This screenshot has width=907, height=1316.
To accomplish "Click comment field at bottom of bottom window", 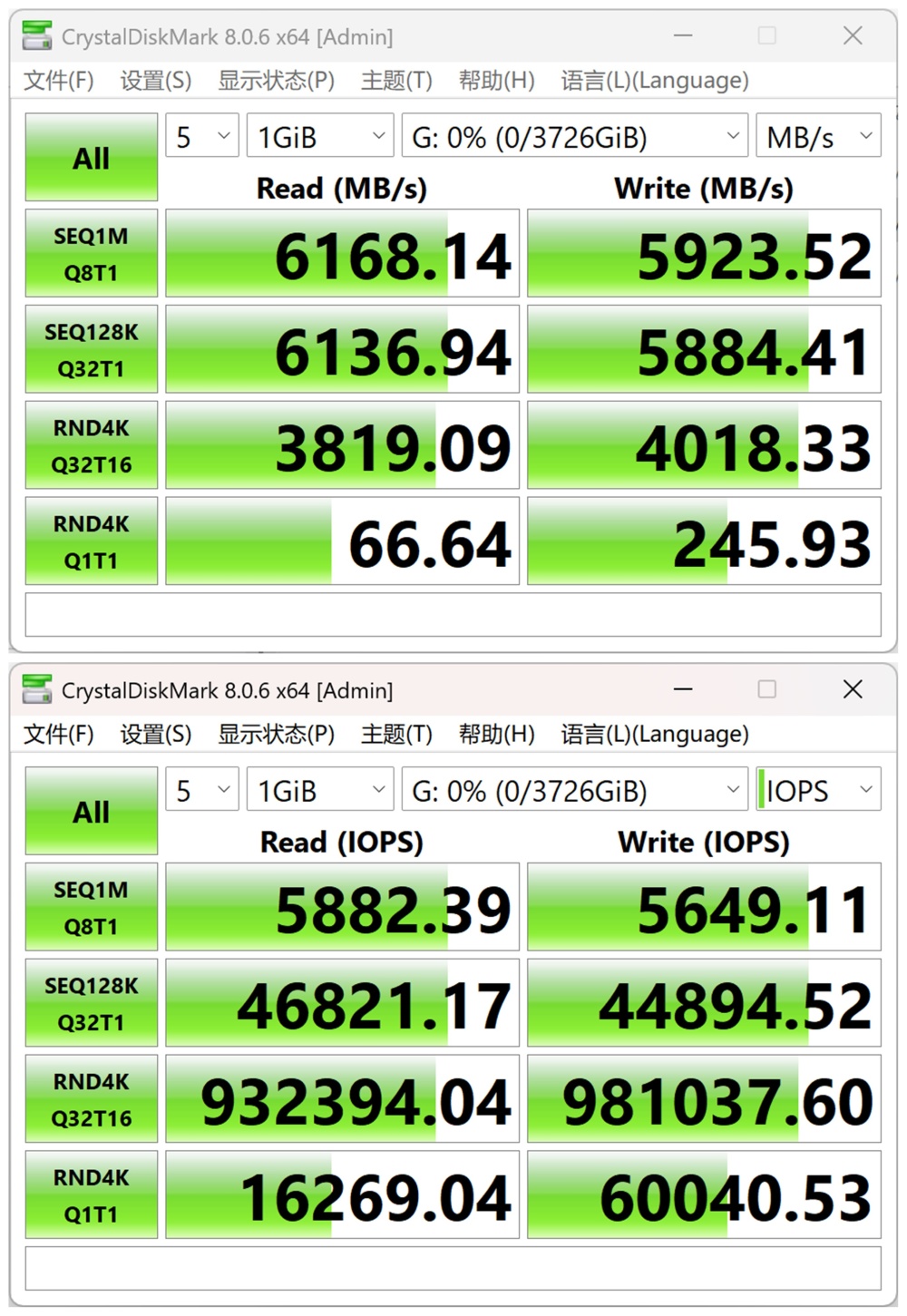I will click(x=453, y=1268).
